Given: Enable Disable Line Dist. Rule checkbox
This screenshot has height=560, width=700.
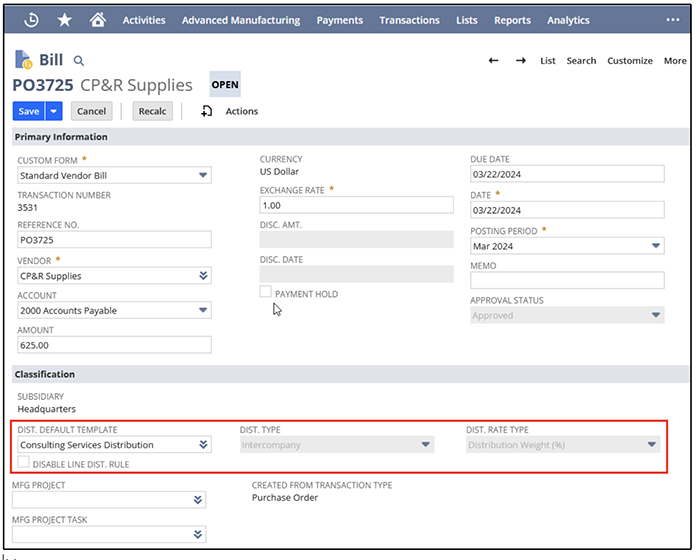Looking at the screenshot, I should point(24,463).
